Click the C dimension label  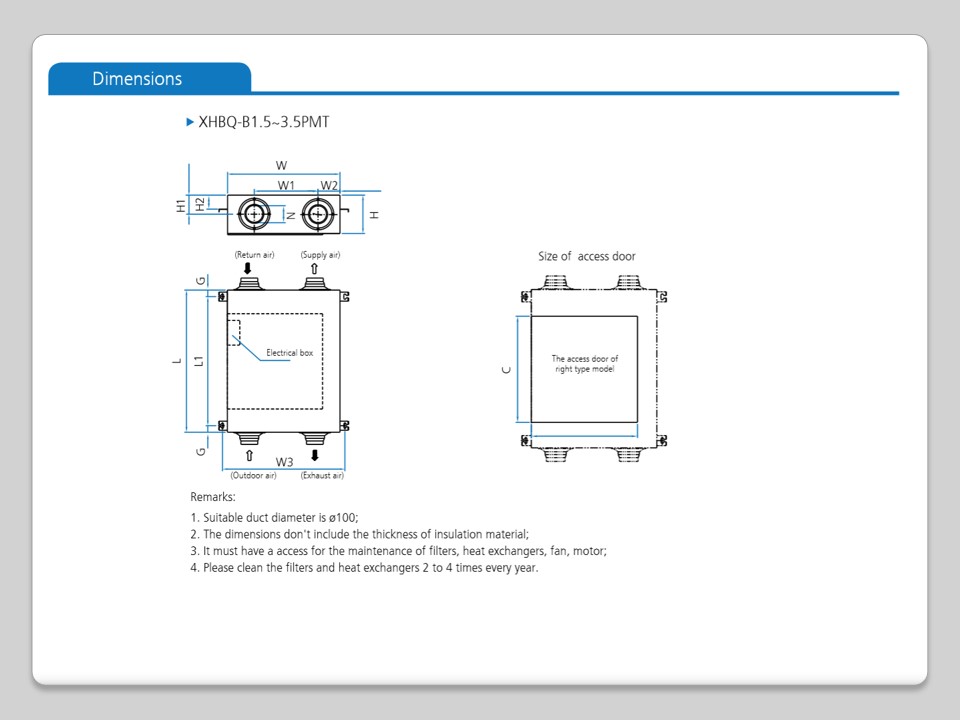click(x=507, y=369)
